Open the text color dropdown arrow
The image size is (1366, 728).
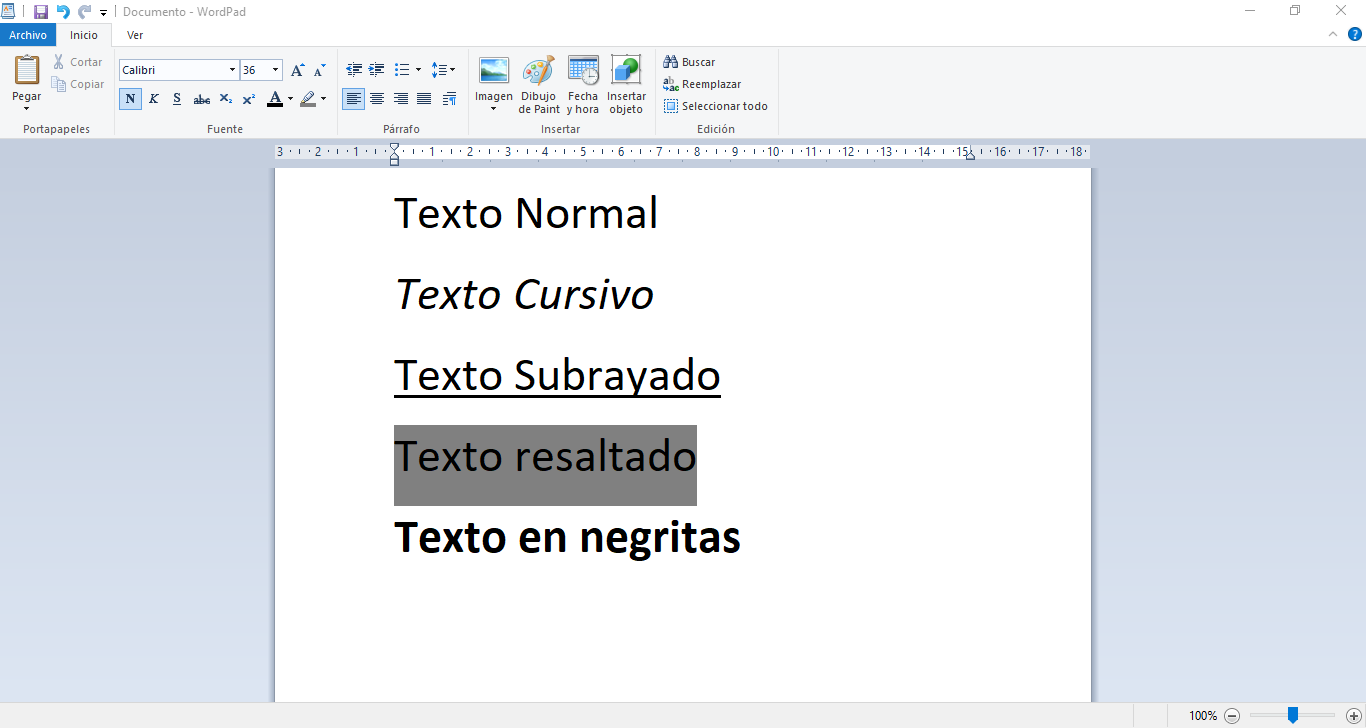click(290, 99)
